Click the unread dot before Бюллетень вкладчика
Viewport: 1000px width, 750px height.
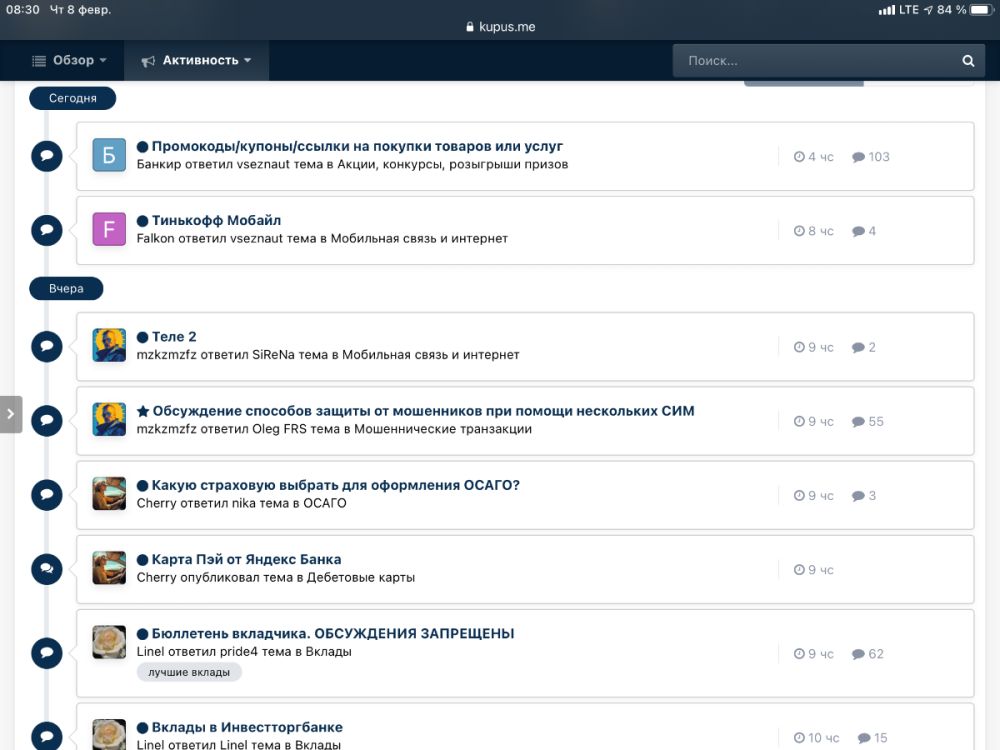click(x=142, y=634)
